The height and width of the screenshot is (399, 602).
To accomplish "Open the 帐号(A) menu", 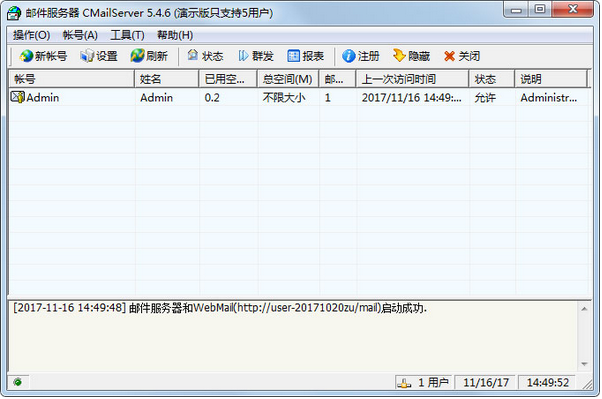I will (x=80, y=35).
